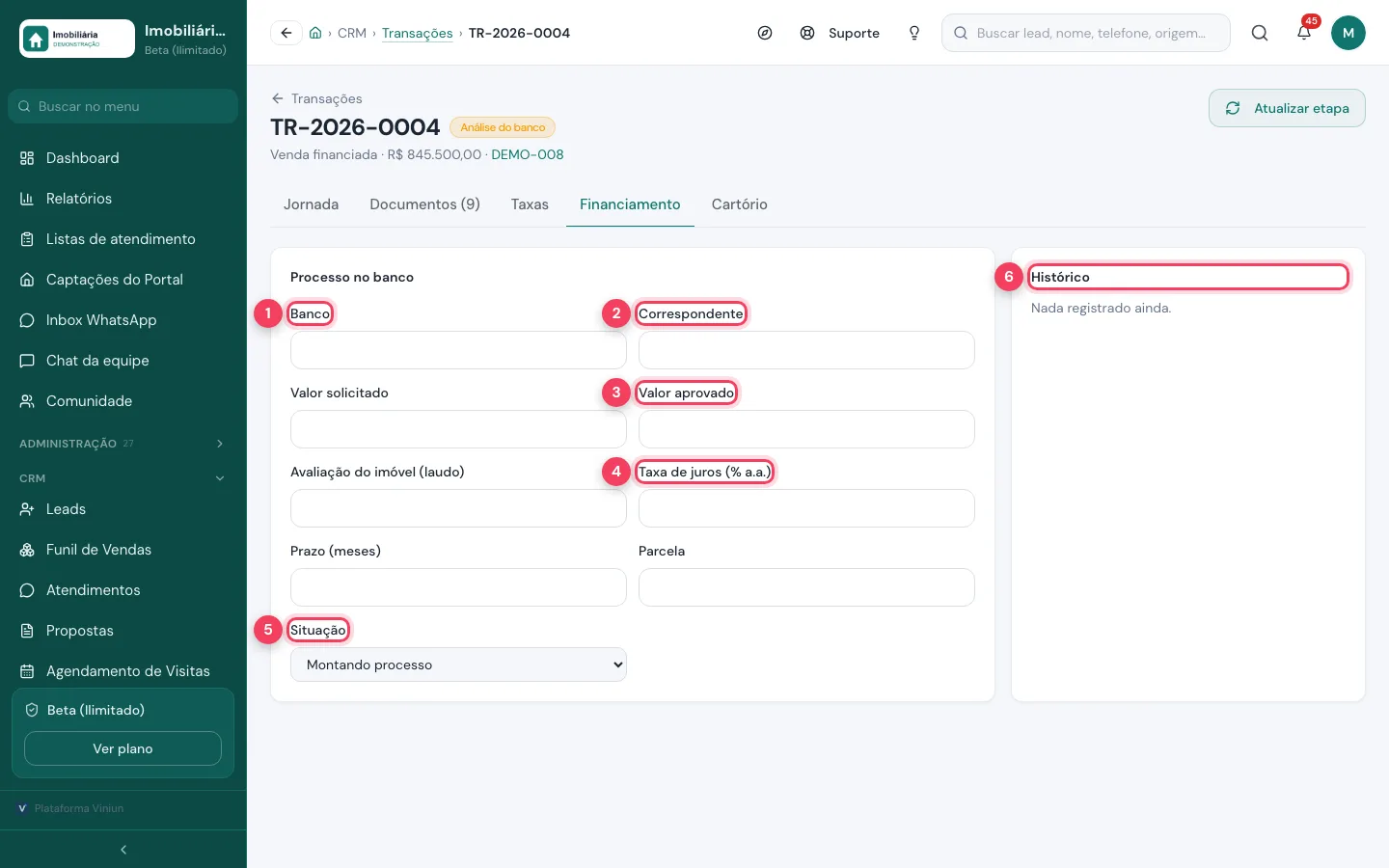Open Agendamento de Visitas
This screenshot has width=1389, height=868.
(123, 671)
